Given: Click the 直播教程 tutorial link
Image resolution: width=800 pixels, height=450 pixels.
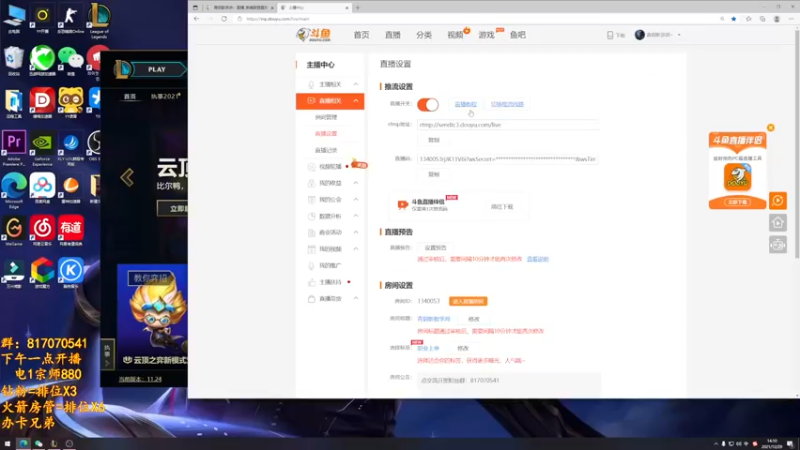Looking at the screenshot, I should [465, 104].
